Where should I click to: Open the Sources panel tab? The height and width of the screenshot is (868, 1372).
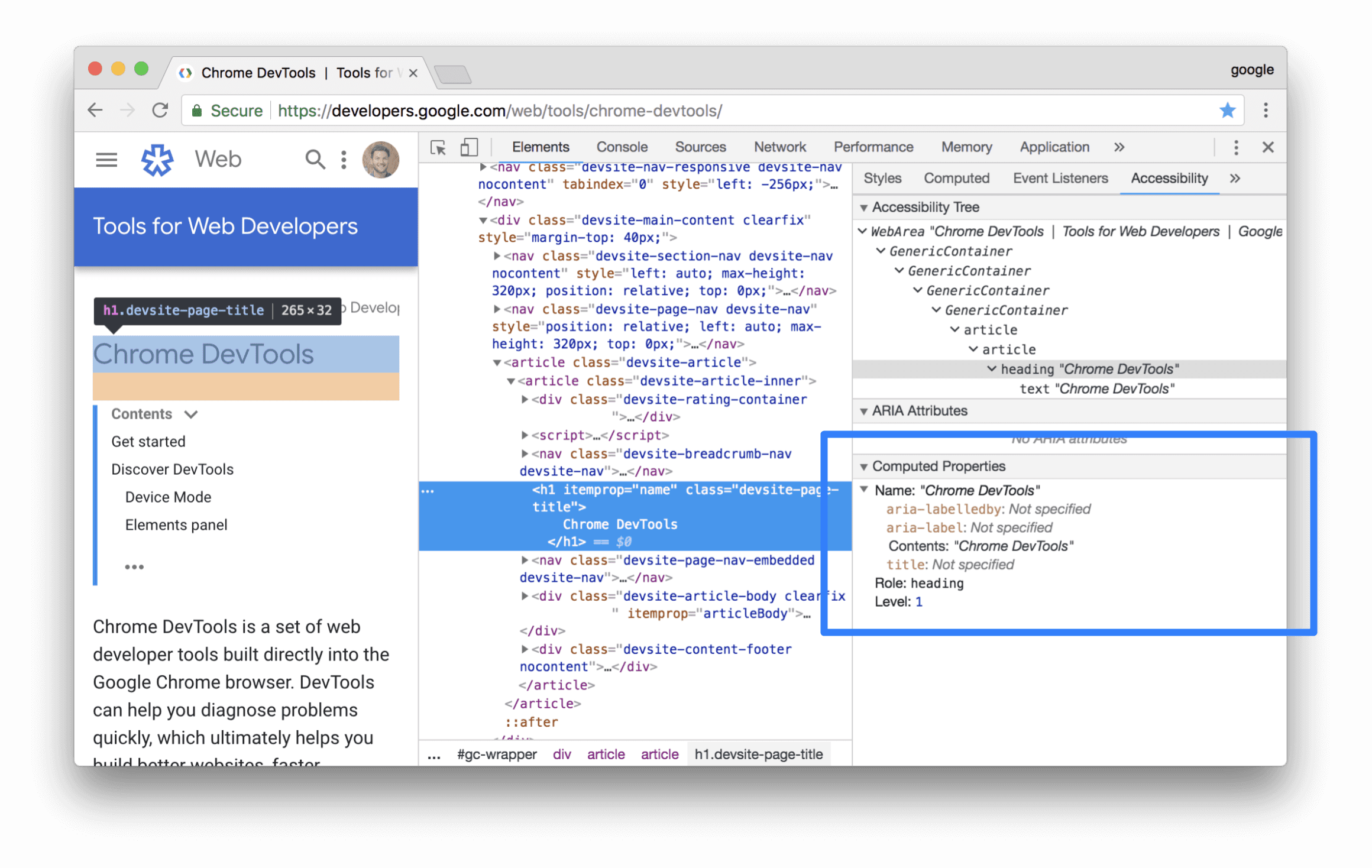click(700, 147)
